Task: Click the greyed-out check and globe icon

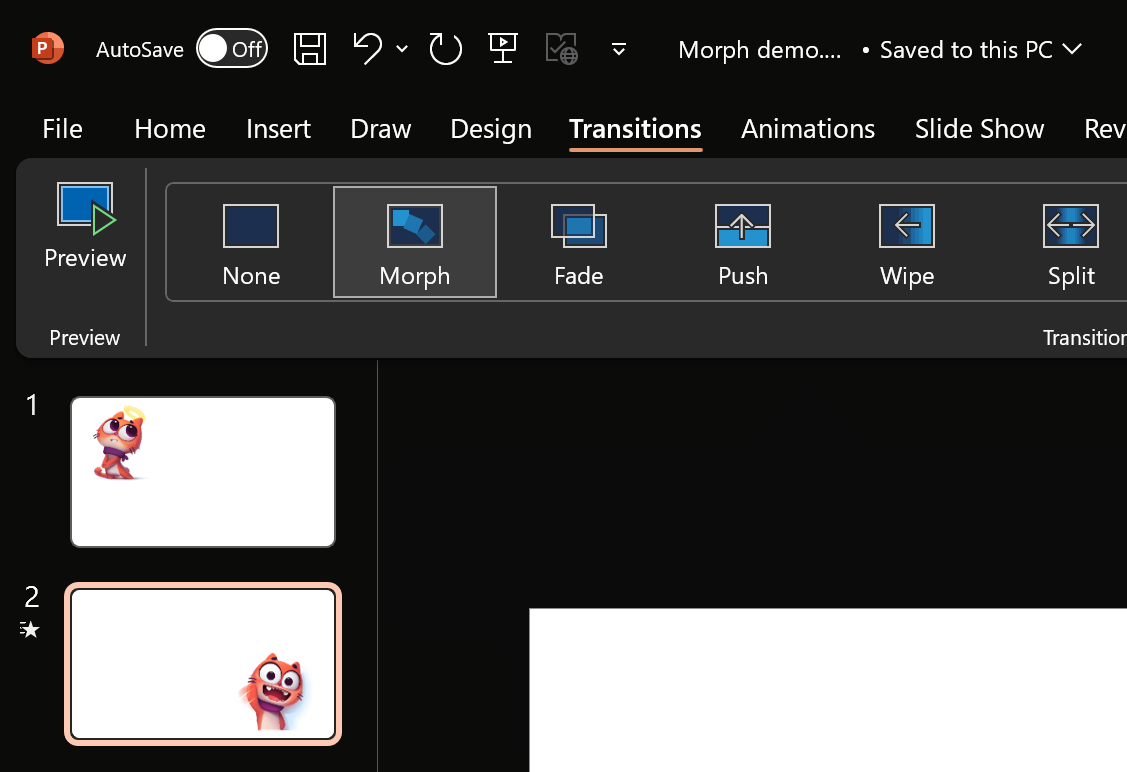Action: coord(561,49)
